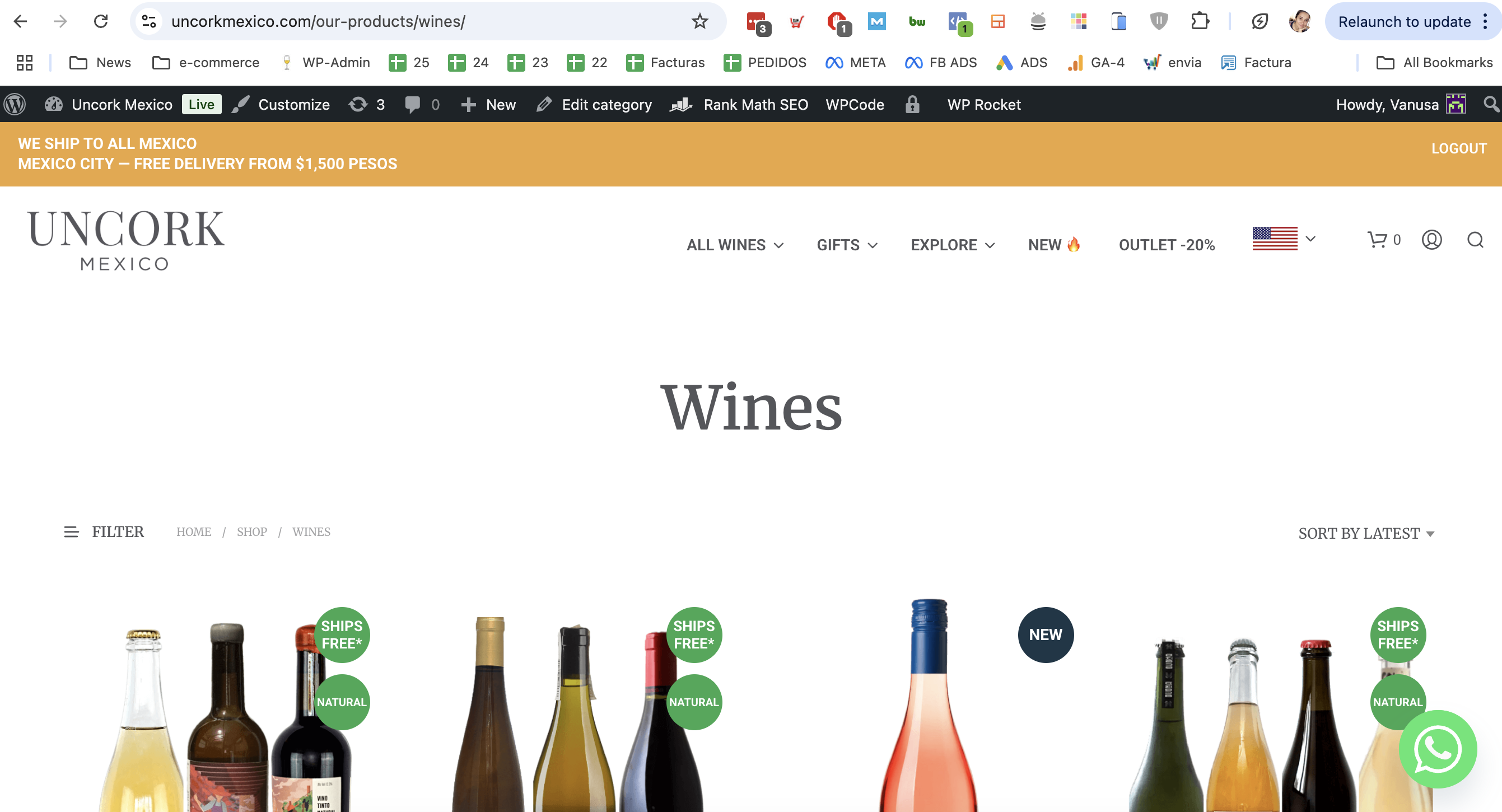Open Chrome profile avatar
Viewport: 1502px width, 812px height.
(x=1300, y=22)
